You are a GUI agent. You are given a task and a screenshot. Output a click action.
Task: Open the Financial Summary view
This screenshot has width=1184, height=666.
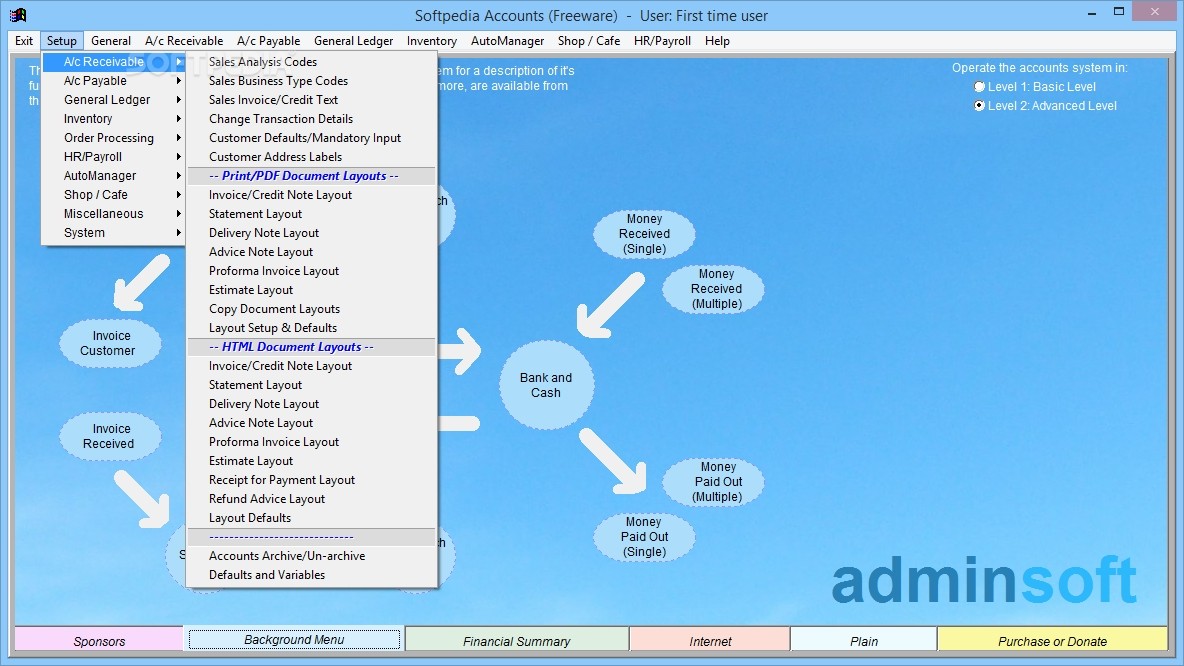[x=516, y=640]
